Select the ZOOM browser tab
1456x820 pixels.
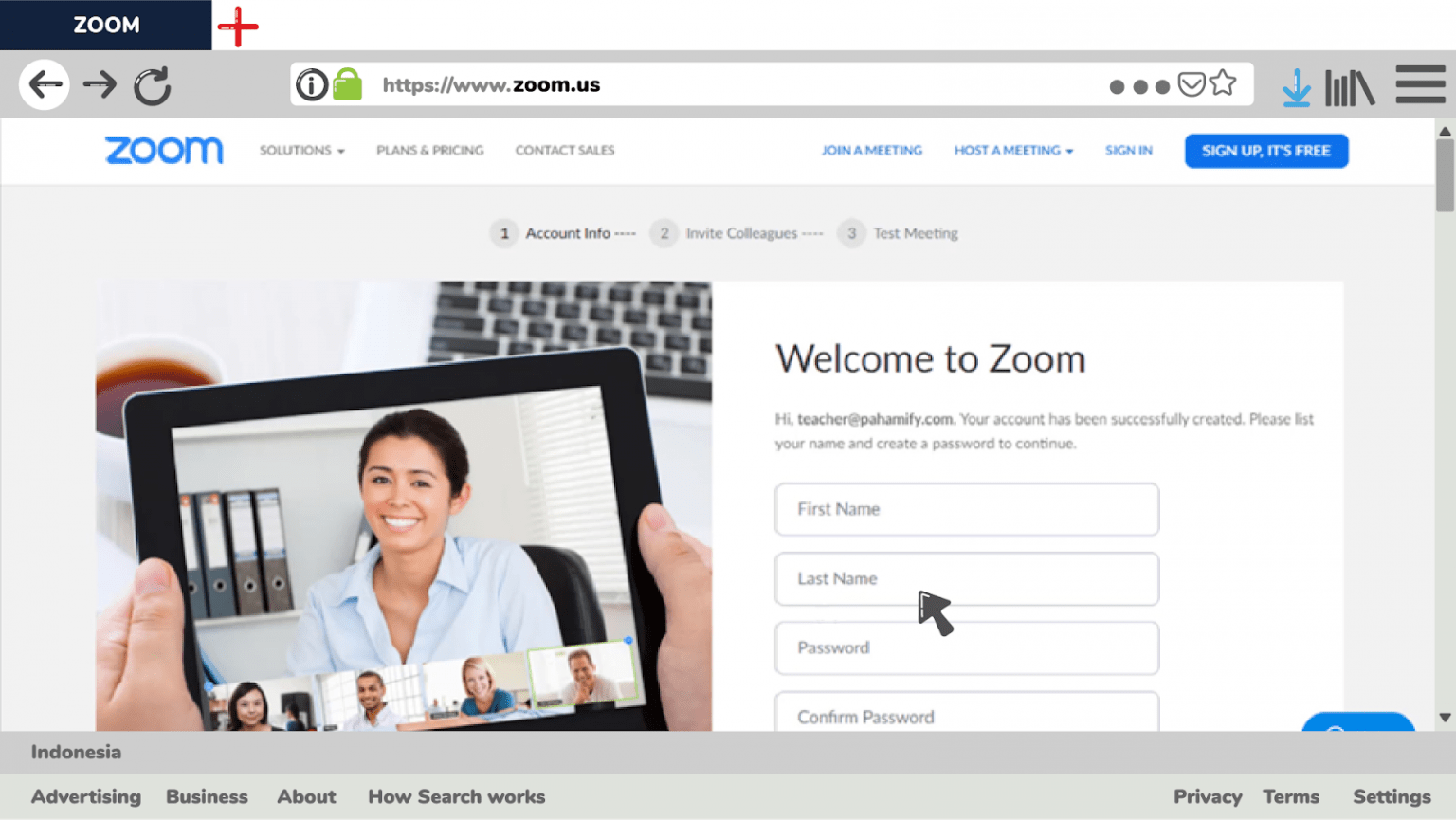point(106,25)
